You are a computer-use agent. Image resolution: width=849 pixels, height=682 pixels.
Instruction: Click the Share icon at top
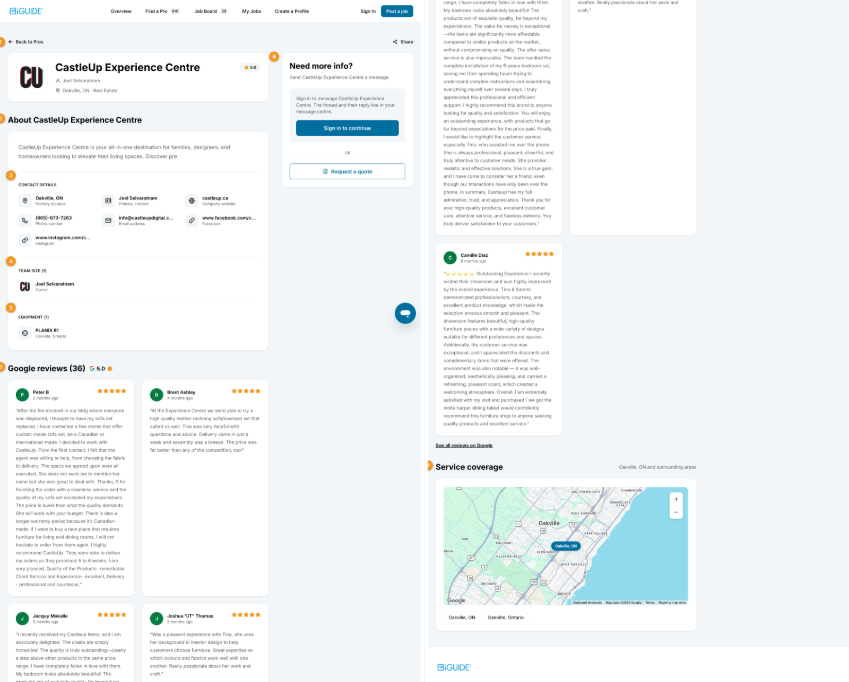(x=395, y=42)
